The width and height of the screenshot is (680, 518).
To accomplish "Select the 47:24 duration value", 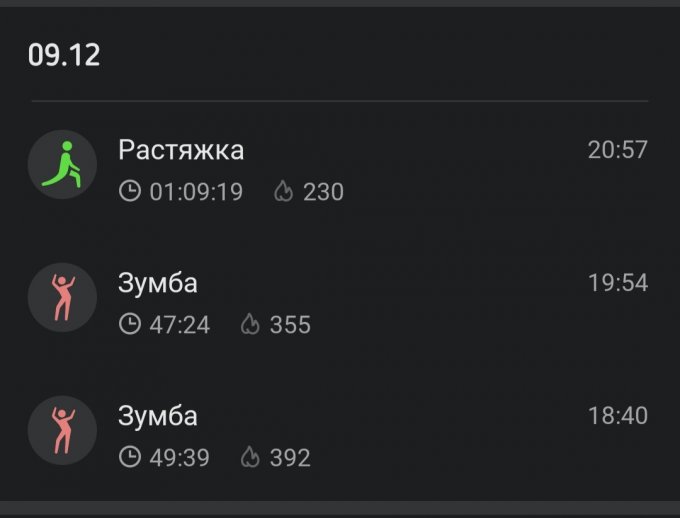I will 180,324.
